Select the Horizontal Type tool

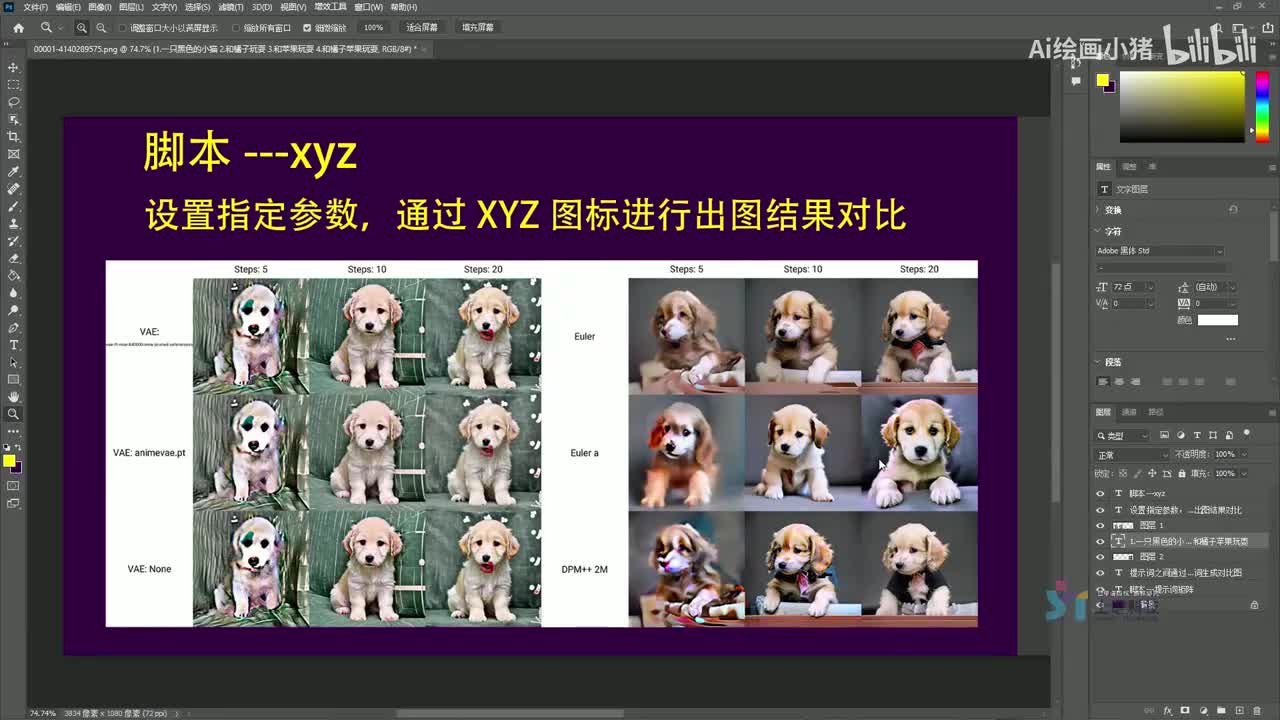pos(14,345)
